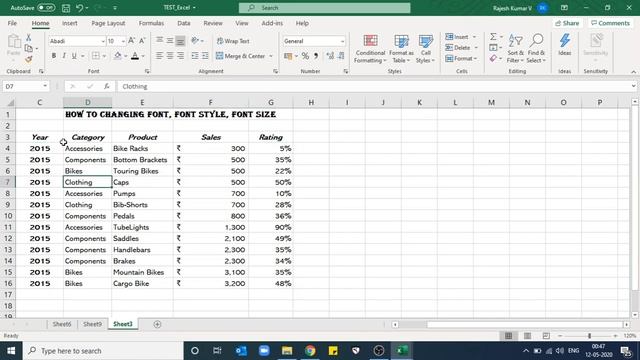The image size is (640, 360).
Task: Click the Undo arrow icon
Action: pos(80,8)
